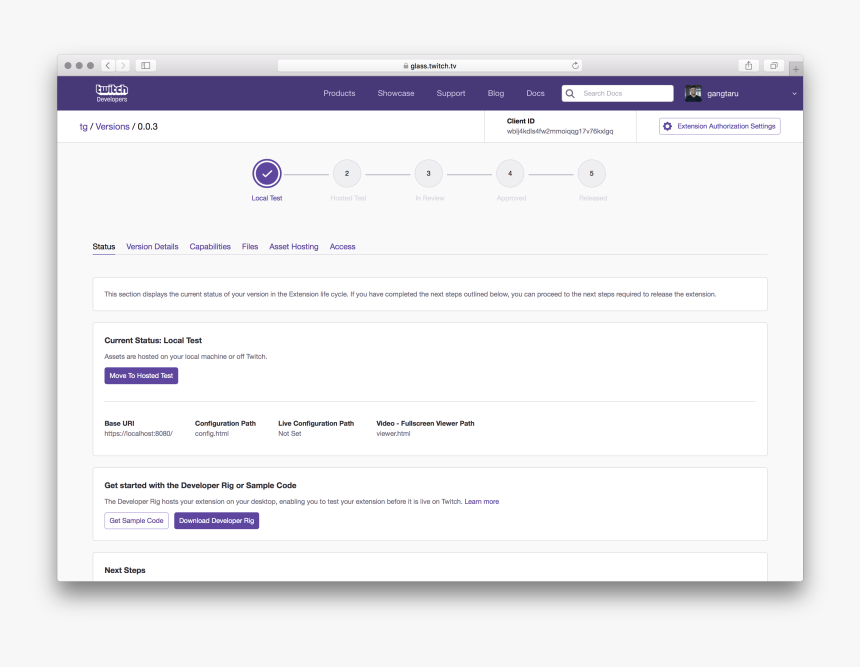
Task: Click the Safari forward arrow
Action: point(123,65)
